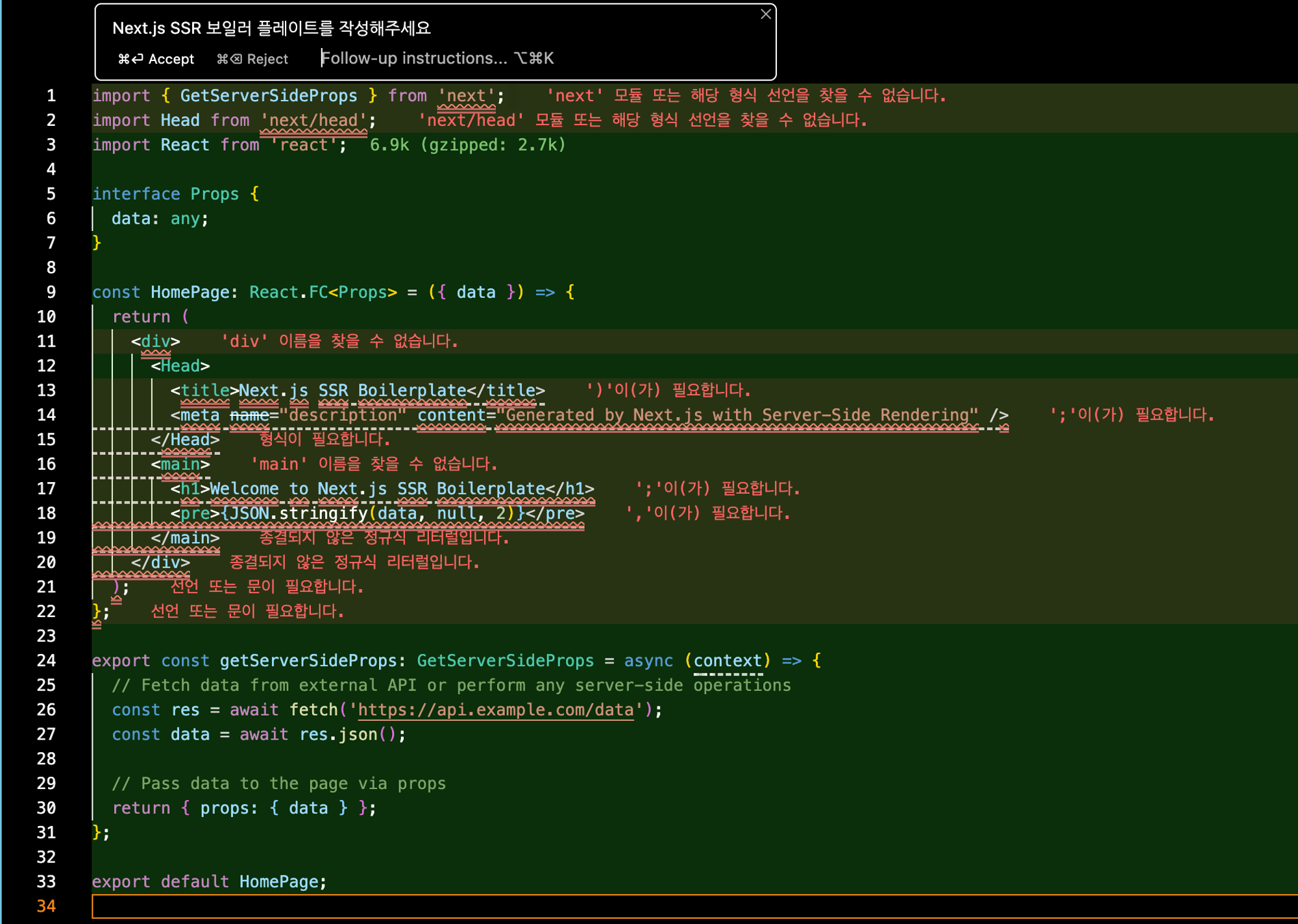Click the <Head> opening tag on line 12
Viewport: 1298px width, 924px height.
[180, 366]
